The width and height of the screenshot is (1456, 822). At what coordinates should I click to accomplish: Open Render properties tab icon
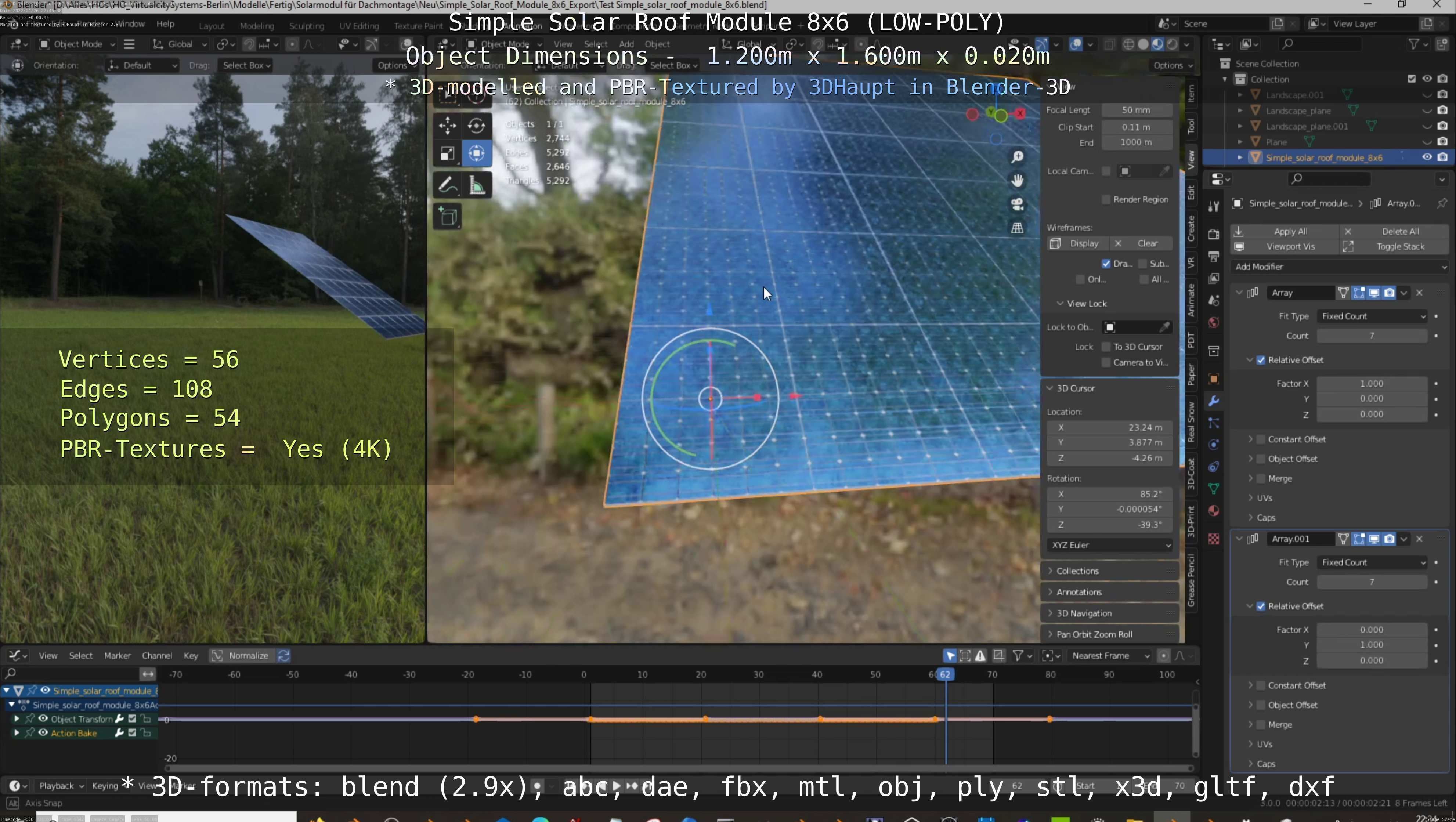(x=1214, y=234)
